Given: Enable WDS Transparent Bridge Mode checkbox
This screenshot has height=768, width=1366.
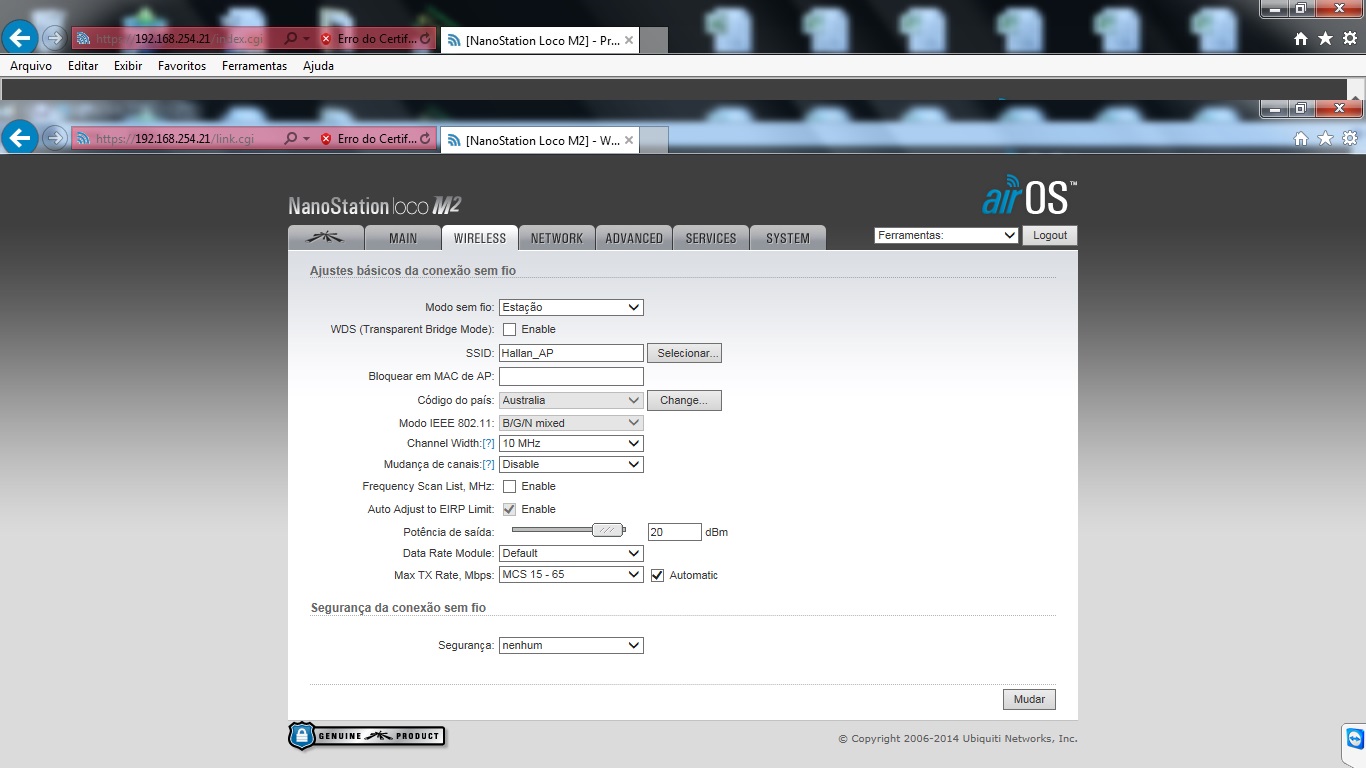Looking at the screenshot, I should tap(509, 329).
